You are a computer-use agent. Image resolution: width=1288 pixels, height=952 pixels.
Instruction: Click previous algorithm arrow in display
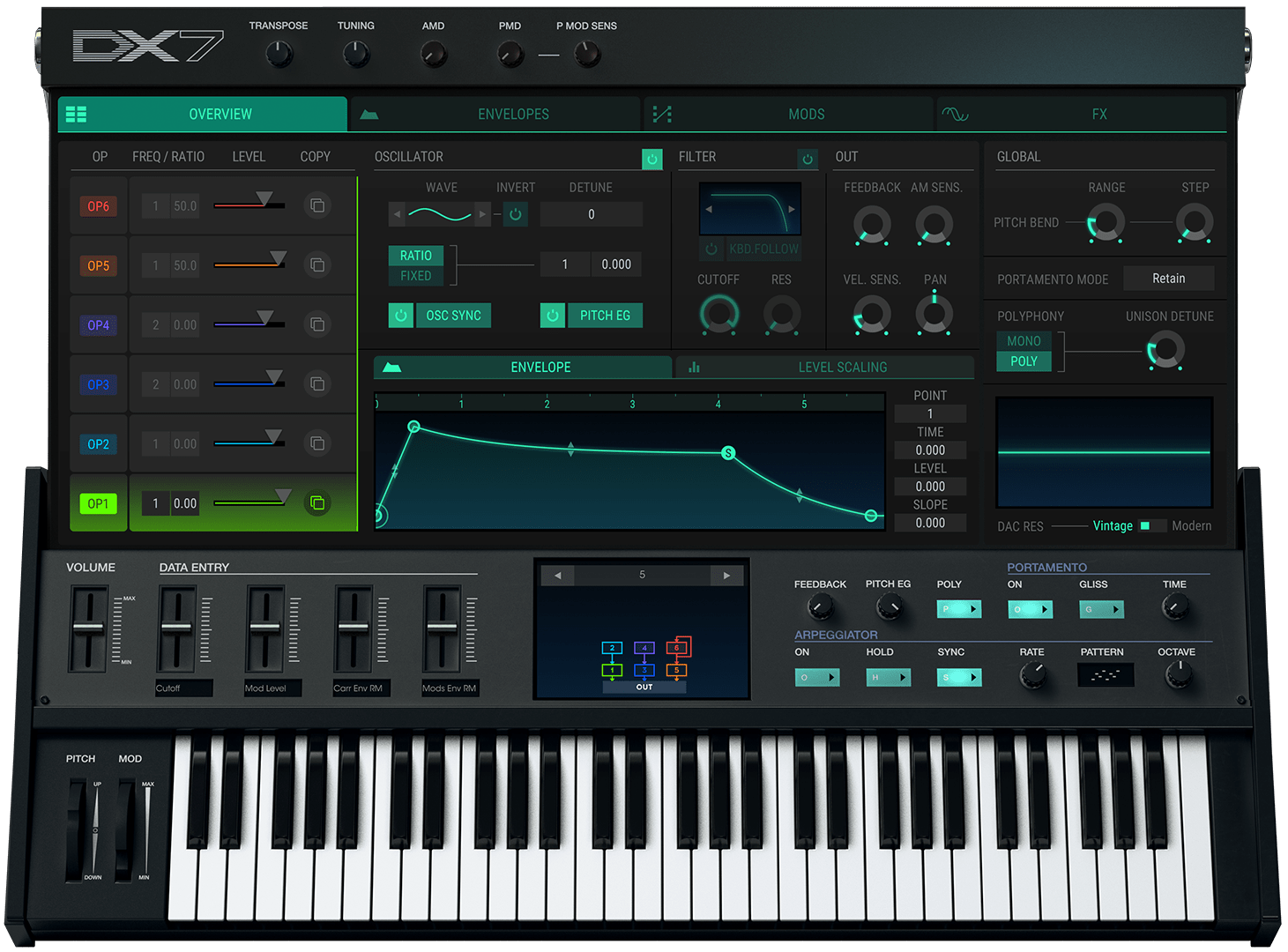(x=557, y=576)
